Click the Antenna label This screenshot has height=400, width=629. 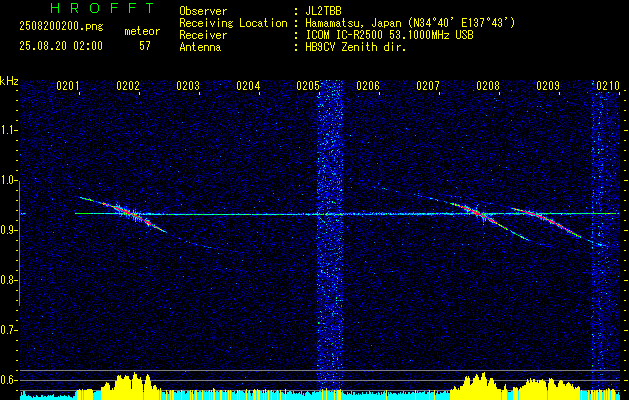click(200, 47)
